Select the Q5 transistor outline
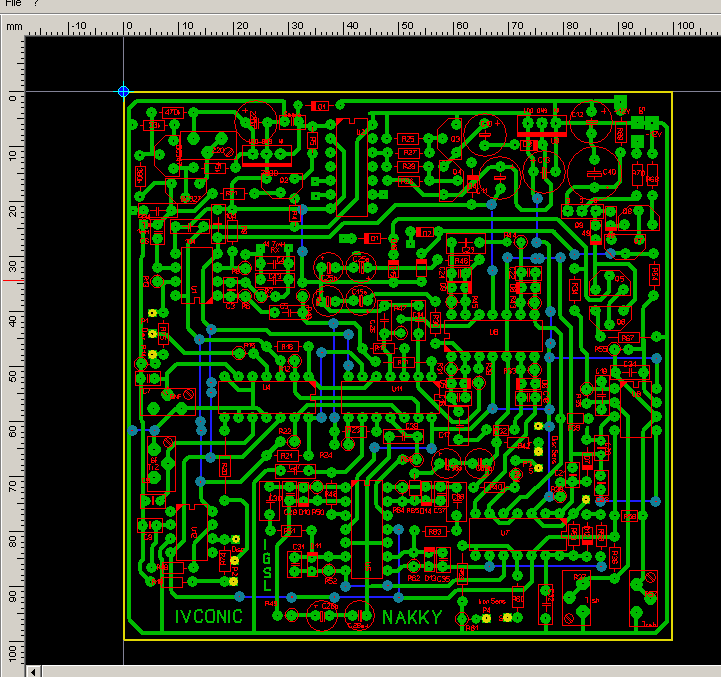Viewport: 721px width, 677px height. pyautogui.click(x=612, y=283)
